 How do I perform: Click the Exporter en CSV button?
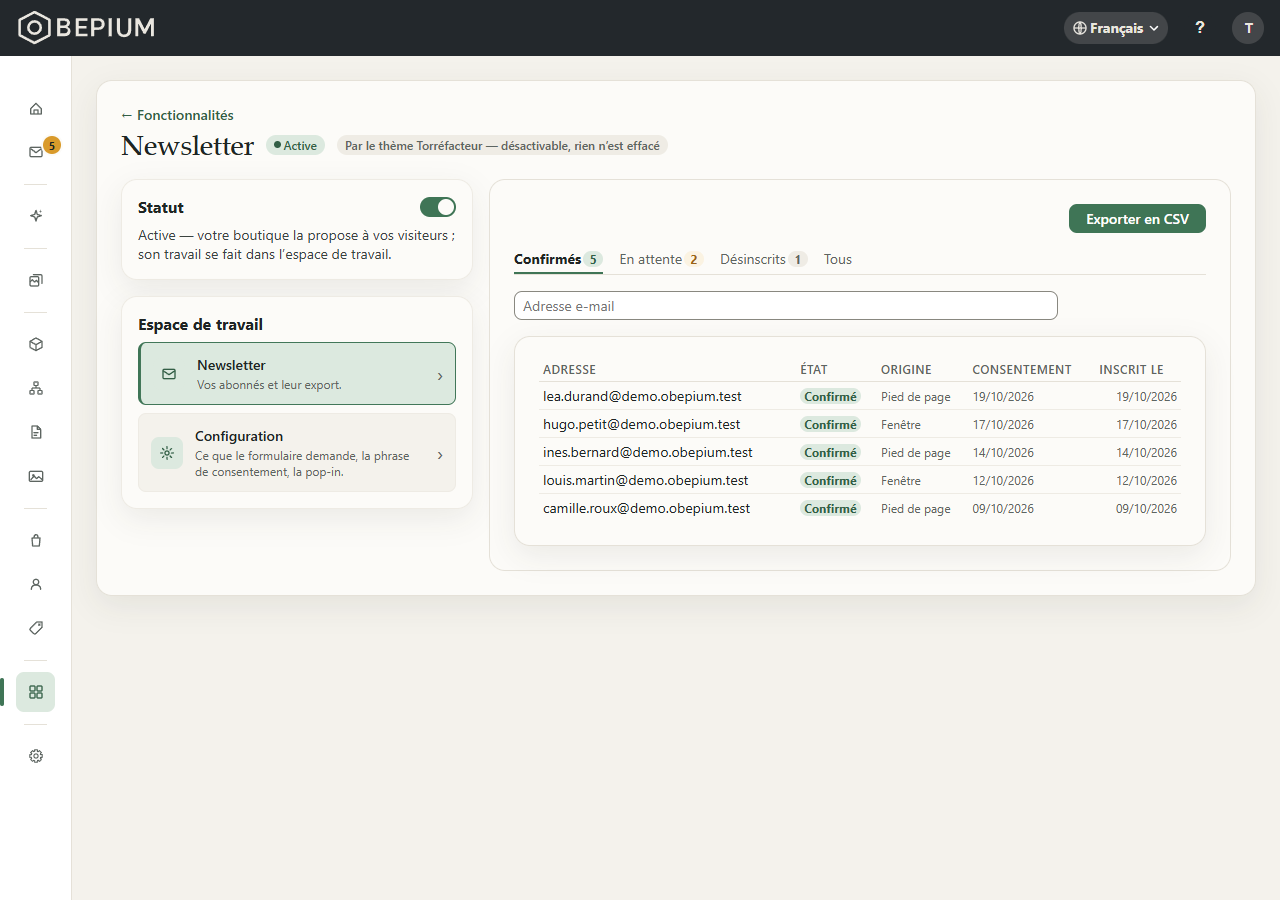click(x=1137, y=219)
